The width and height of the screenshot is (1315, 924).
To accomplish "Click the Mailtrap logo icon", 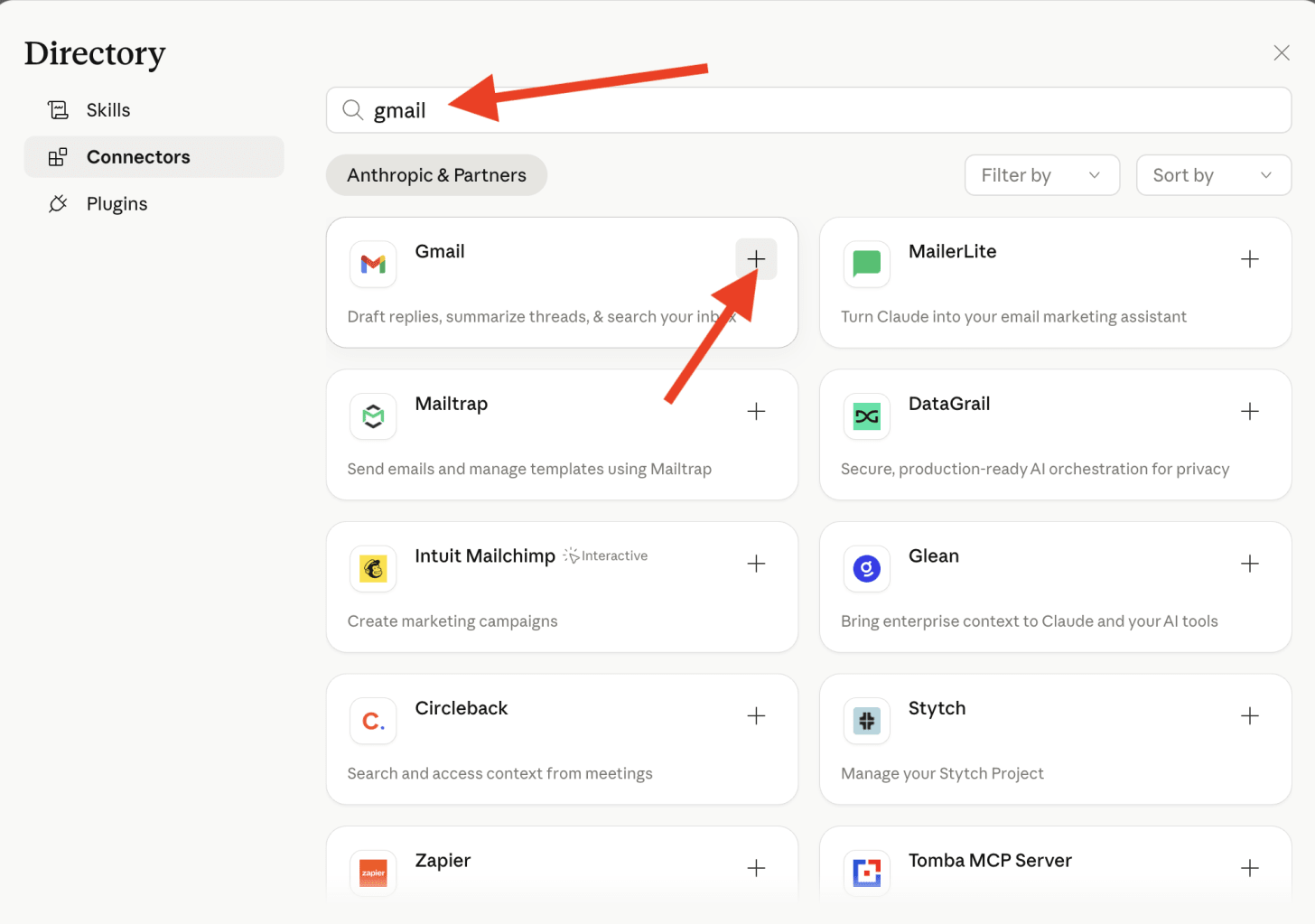I will coord(373,416).
